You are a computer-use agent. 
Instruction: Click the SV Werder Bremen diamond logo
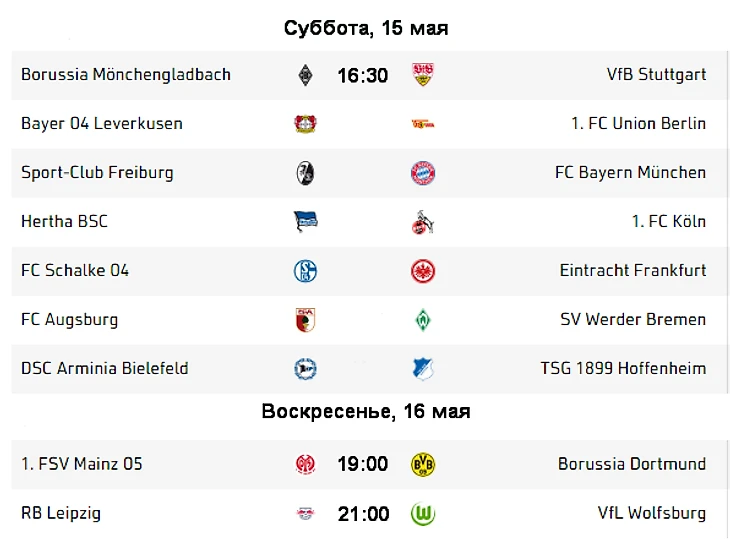[x=423, y=320]
